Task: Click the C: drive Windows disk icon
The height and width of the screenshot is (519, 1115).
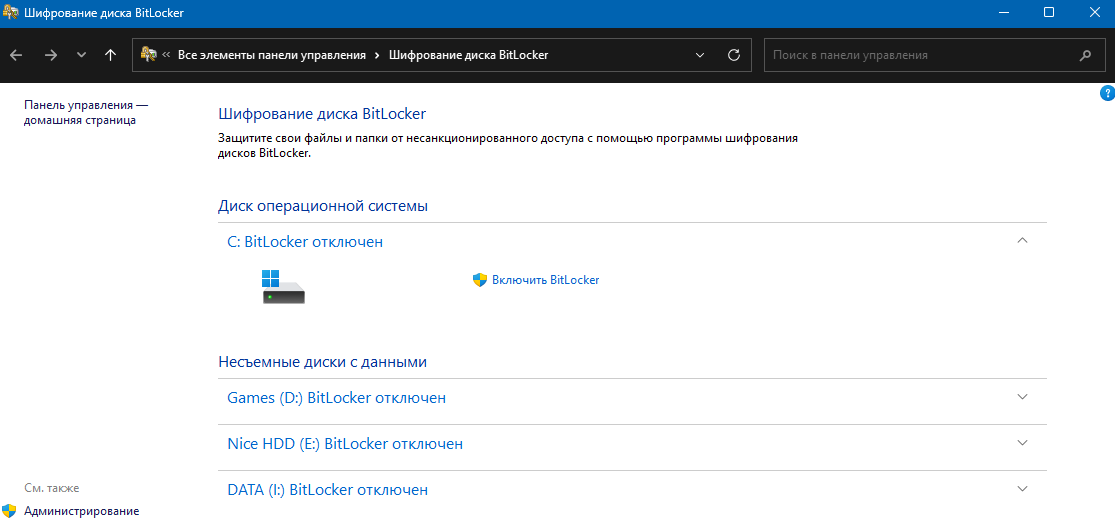Action: coord(283,287)
